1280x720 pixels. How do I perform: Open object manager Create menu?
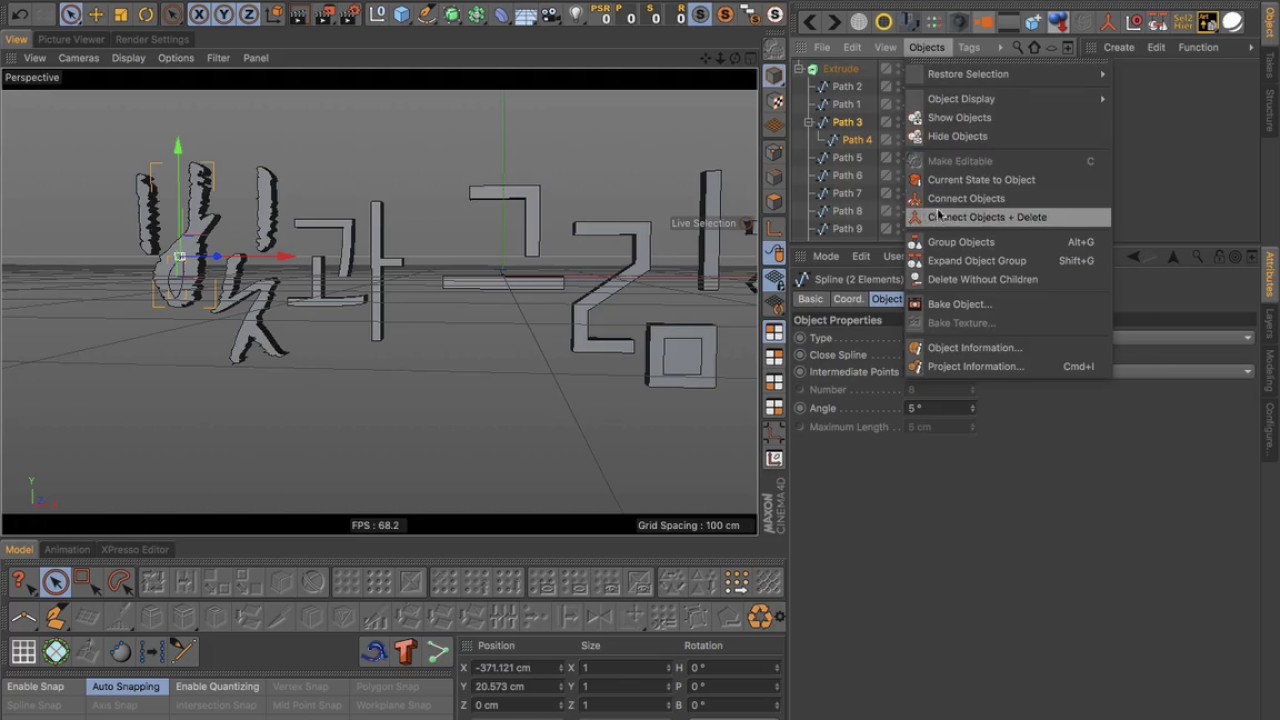click(1119, 48)
